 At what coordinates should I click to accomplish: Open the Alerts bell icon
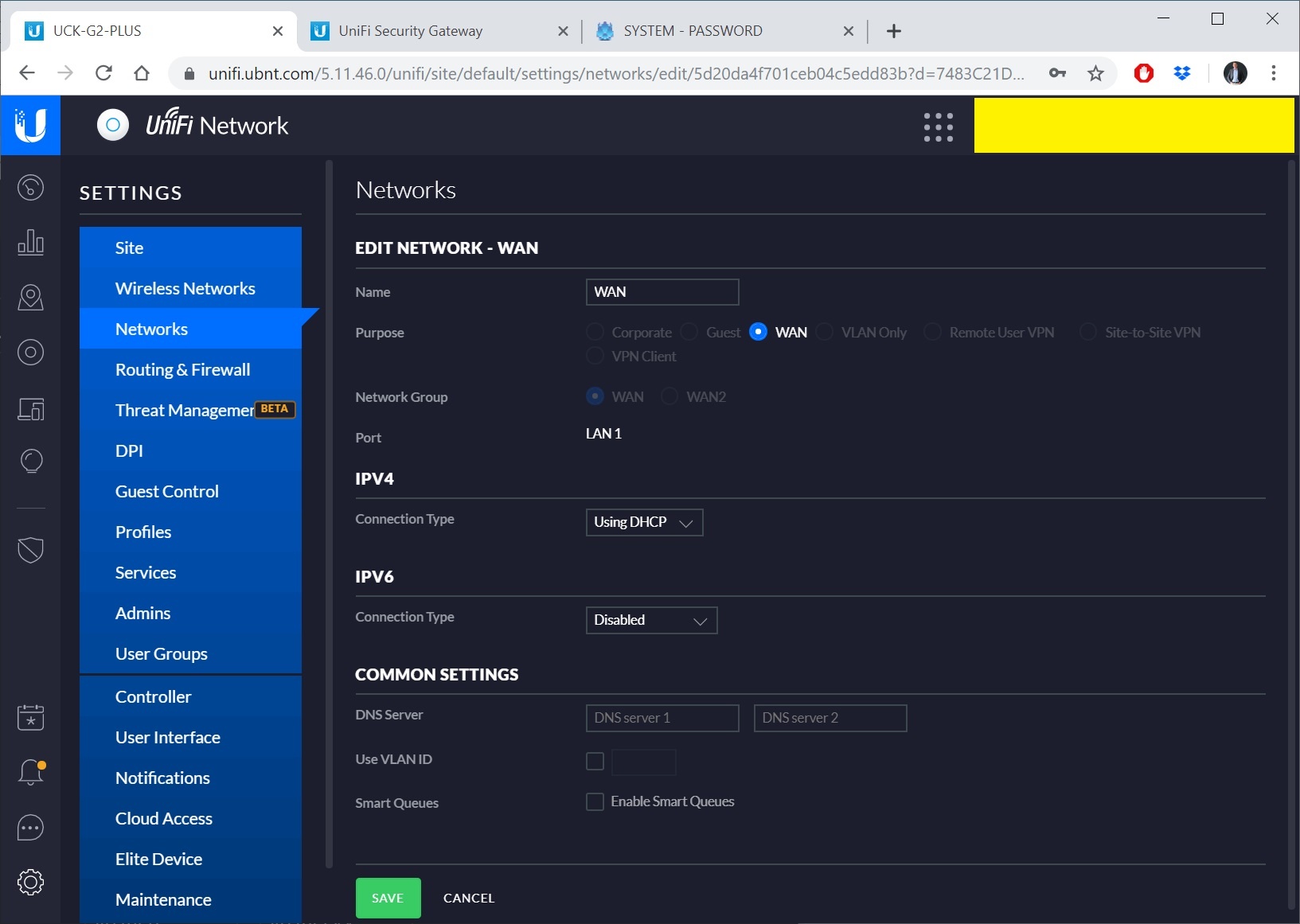pyautogui.click(x=30, y=772)
